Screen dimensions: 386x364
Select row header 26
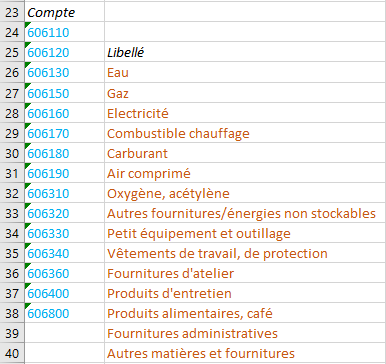coord(12,72)
